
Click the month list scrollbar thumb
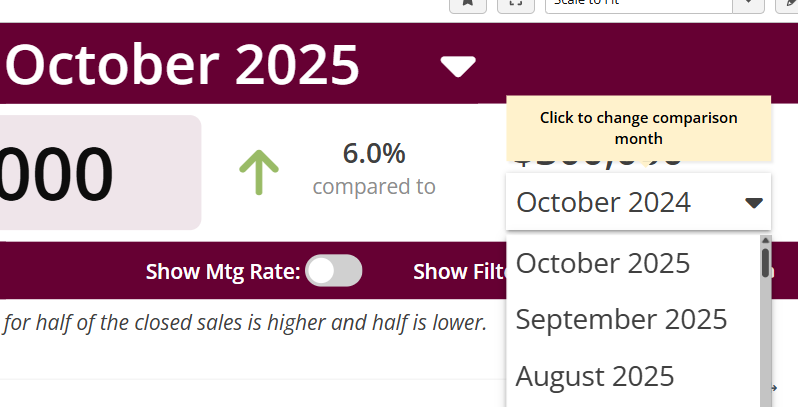tap(765, 262)
